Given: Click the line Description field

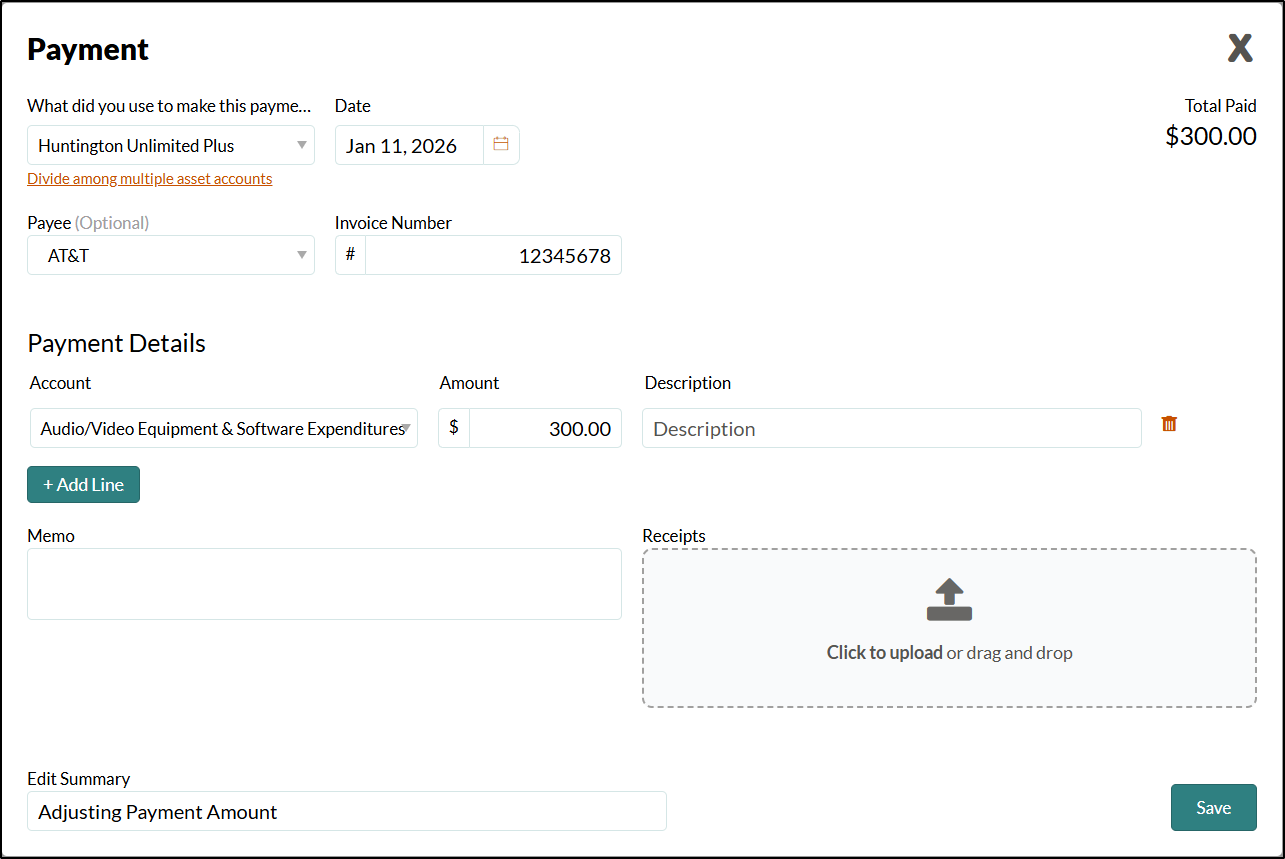Looking at the screenshot, I should pos(892,428).
